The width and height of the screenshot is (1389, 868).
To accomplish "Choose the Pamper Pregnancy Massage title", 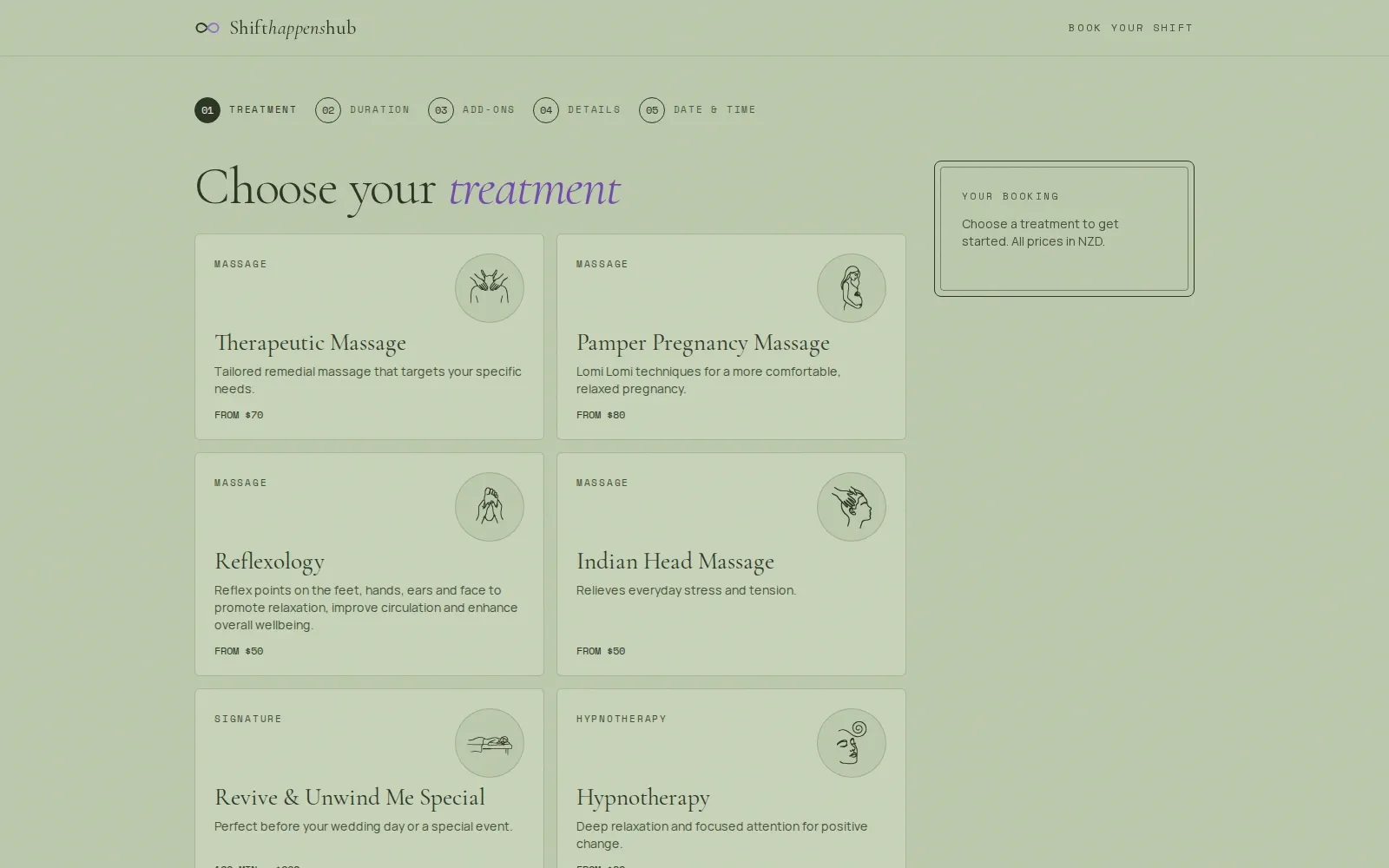I will 702,343.
